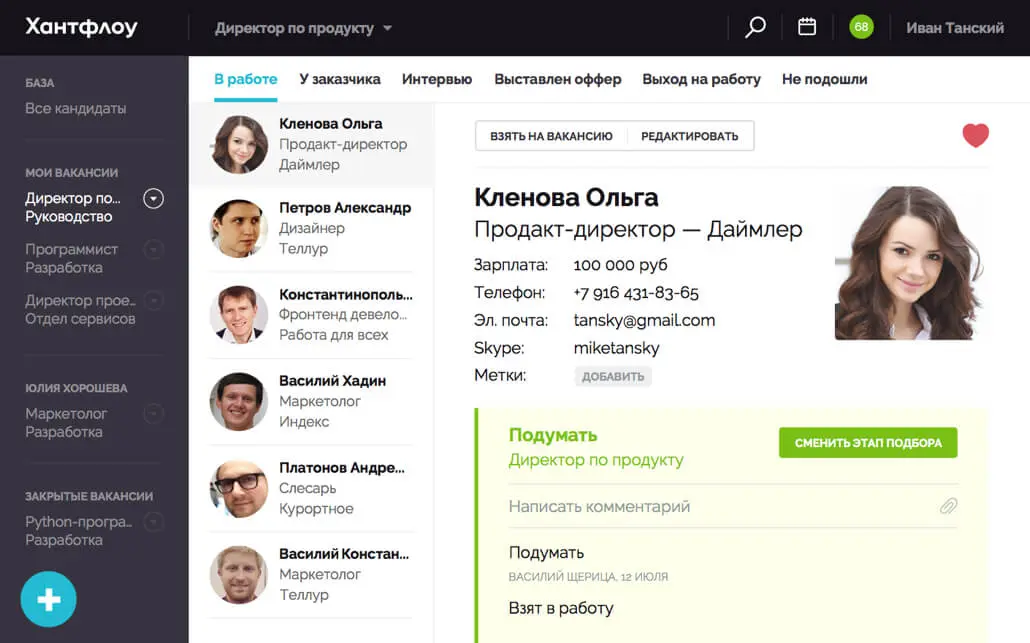Open notifications via the green 68 badge
Viewport: 1030px width, 643px height.
[860, 27]
